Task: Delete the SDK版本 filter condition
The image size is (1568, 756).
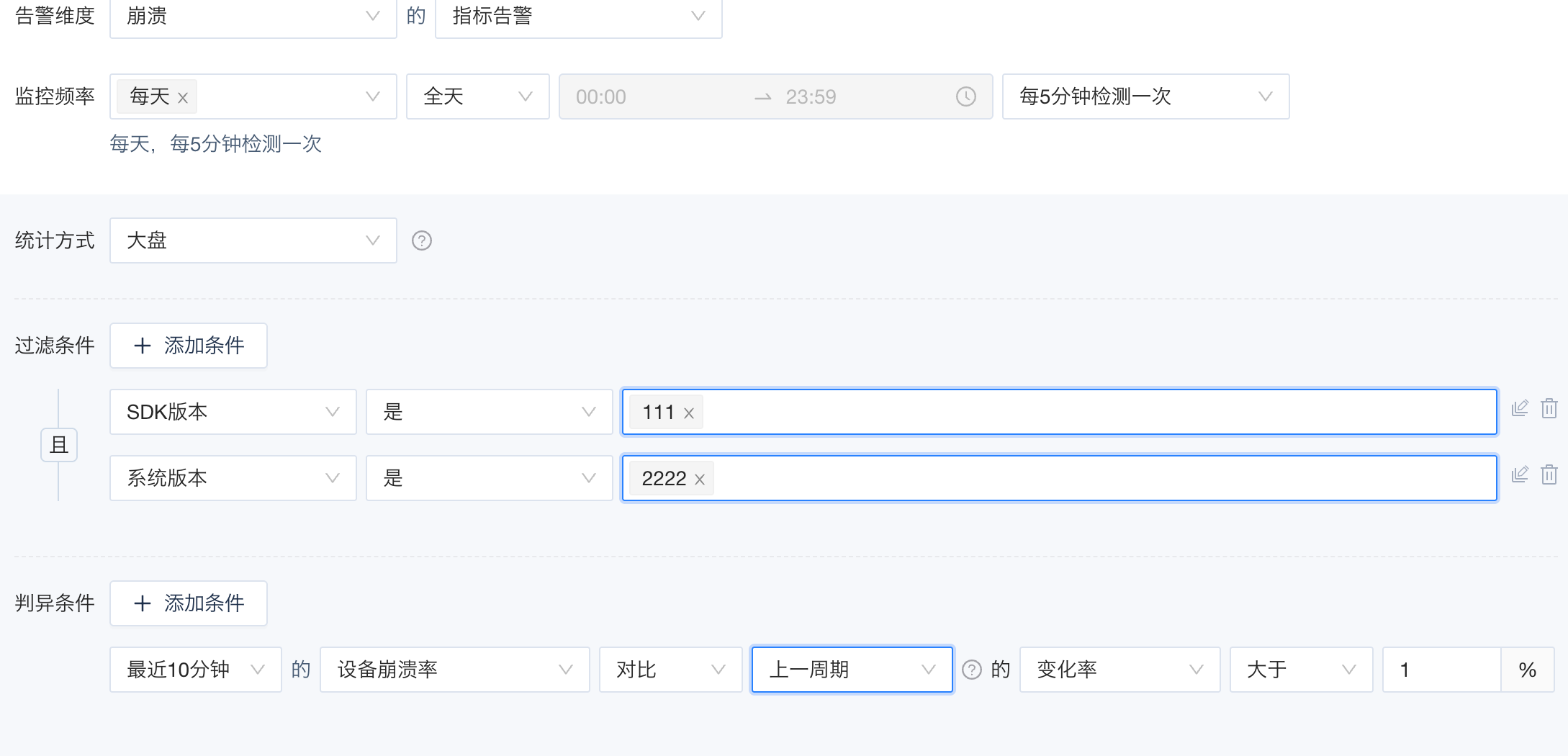Action: point(1549,409)
